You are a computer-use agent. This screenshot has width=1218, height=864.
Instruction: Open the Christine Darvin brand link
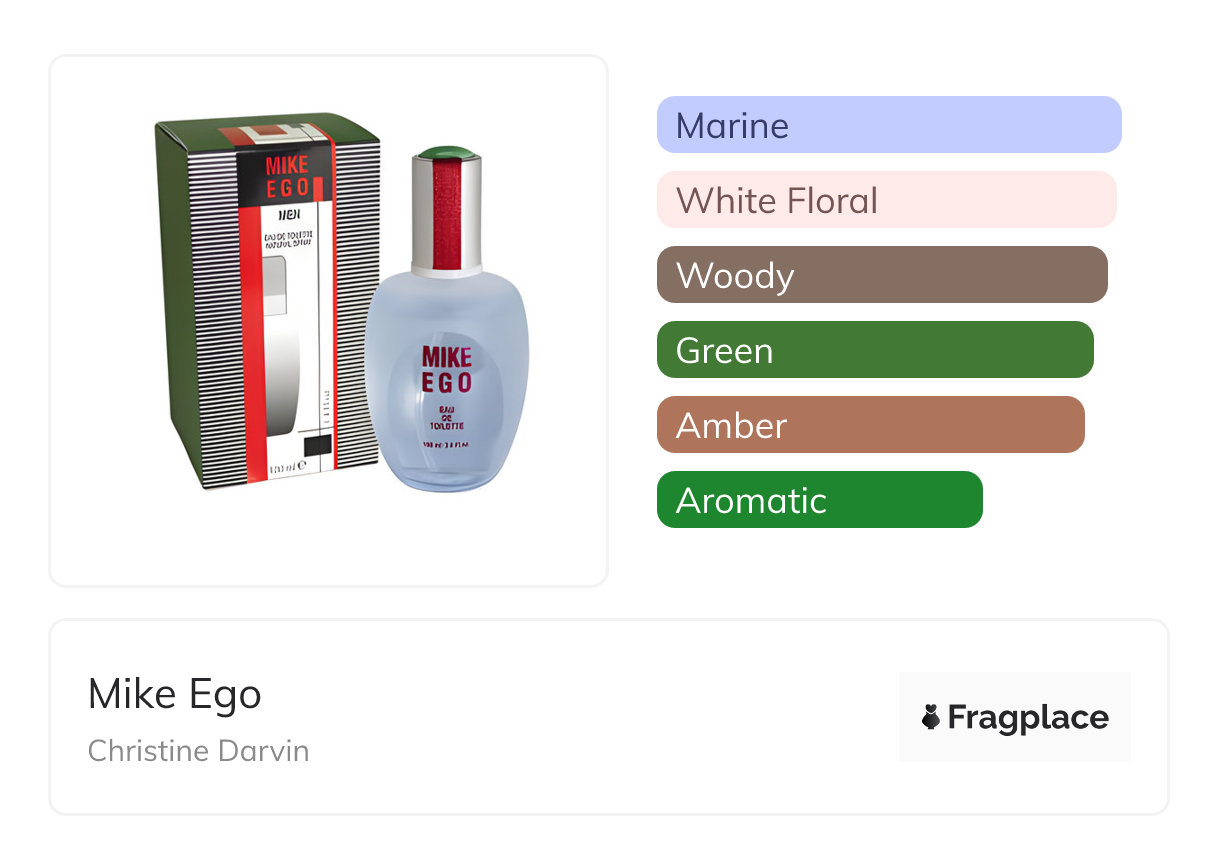[198, 750]
